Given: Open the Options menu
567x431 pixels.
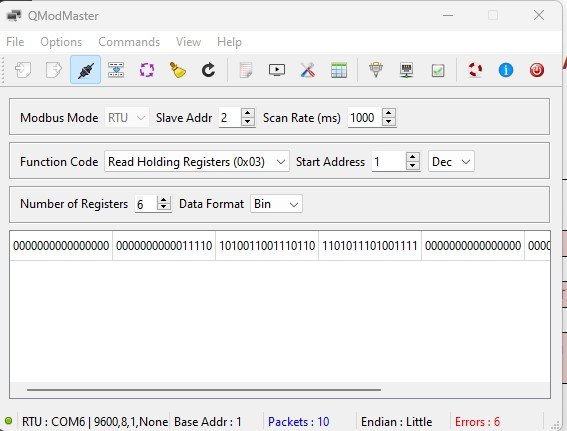Looking at the screenshot, I should [x=61, y=42].
